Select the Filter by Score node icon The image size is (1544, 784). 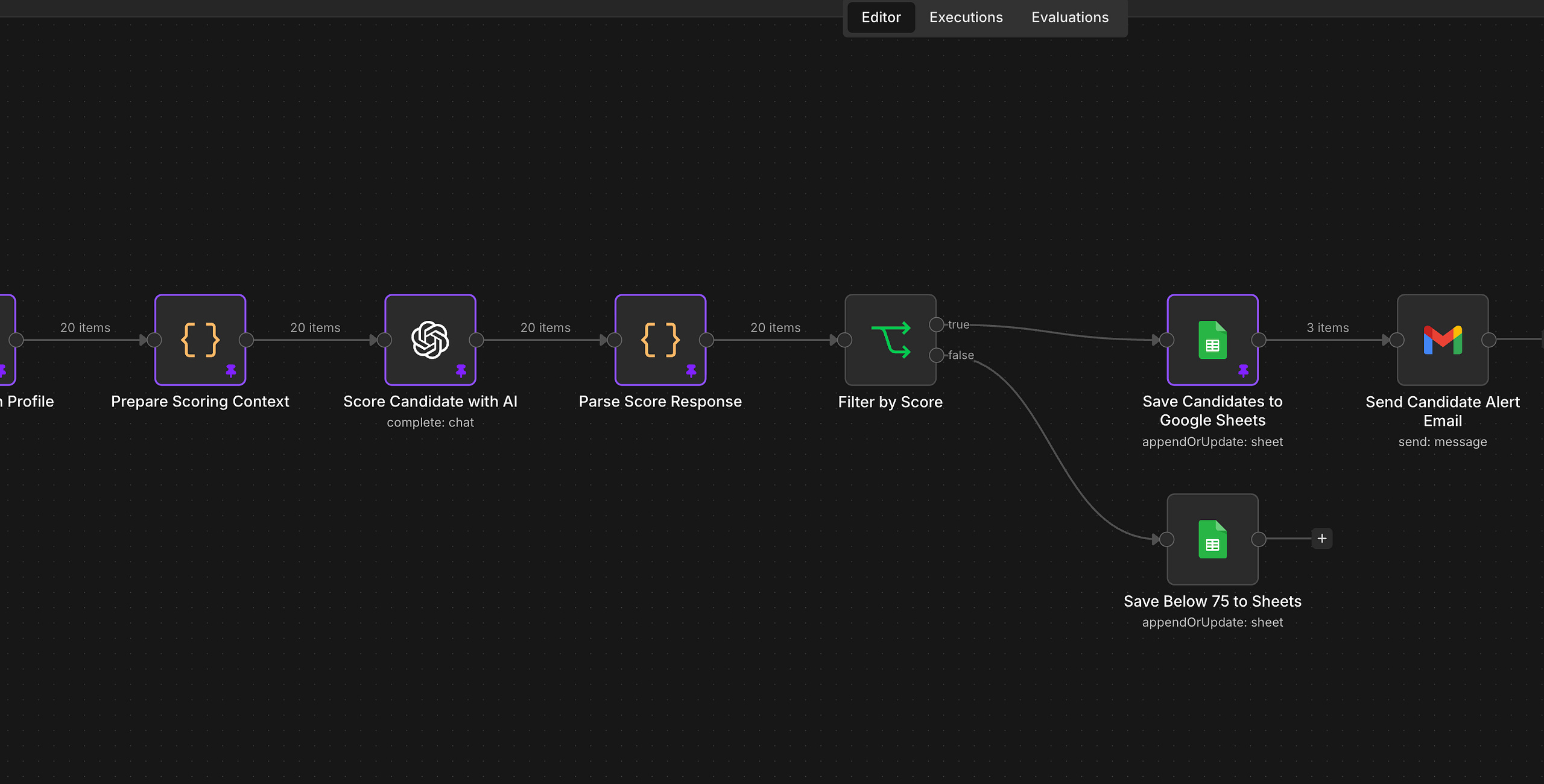tap(890, 340)
